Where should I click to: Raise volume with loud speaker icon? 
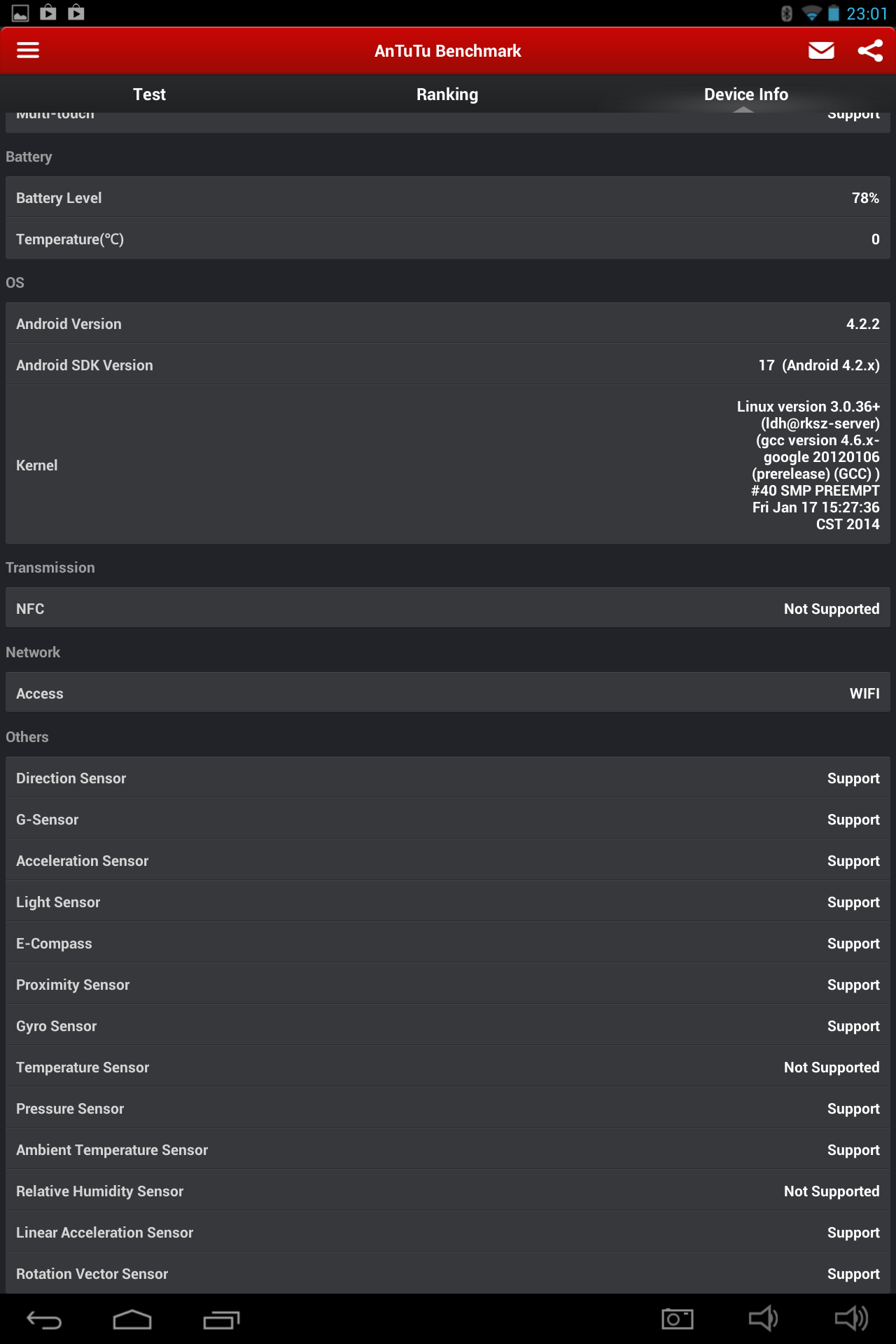tap(851, 1319)
